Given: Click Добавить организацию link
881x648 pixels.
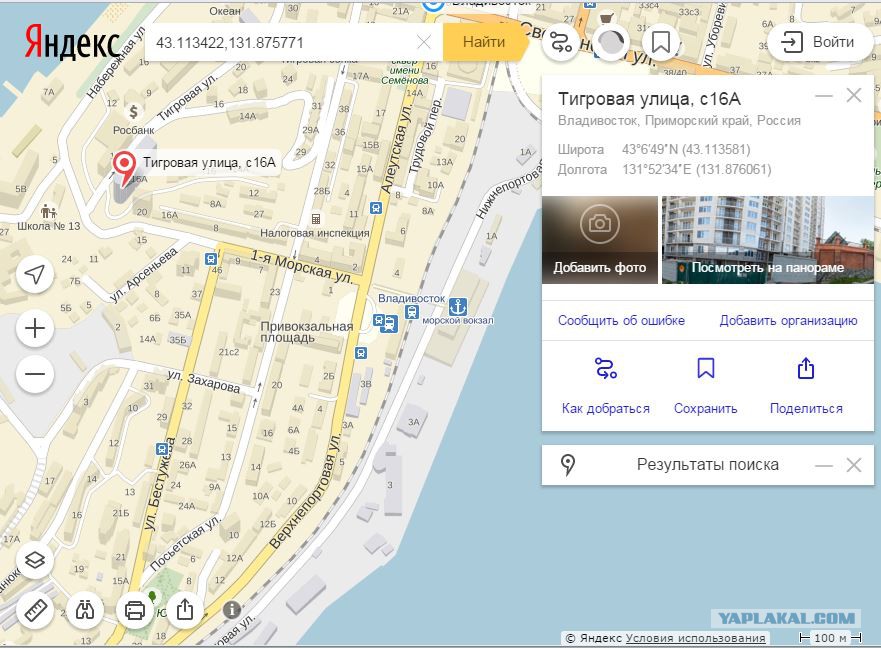Looking at the screenshot, I should [788, 320].
